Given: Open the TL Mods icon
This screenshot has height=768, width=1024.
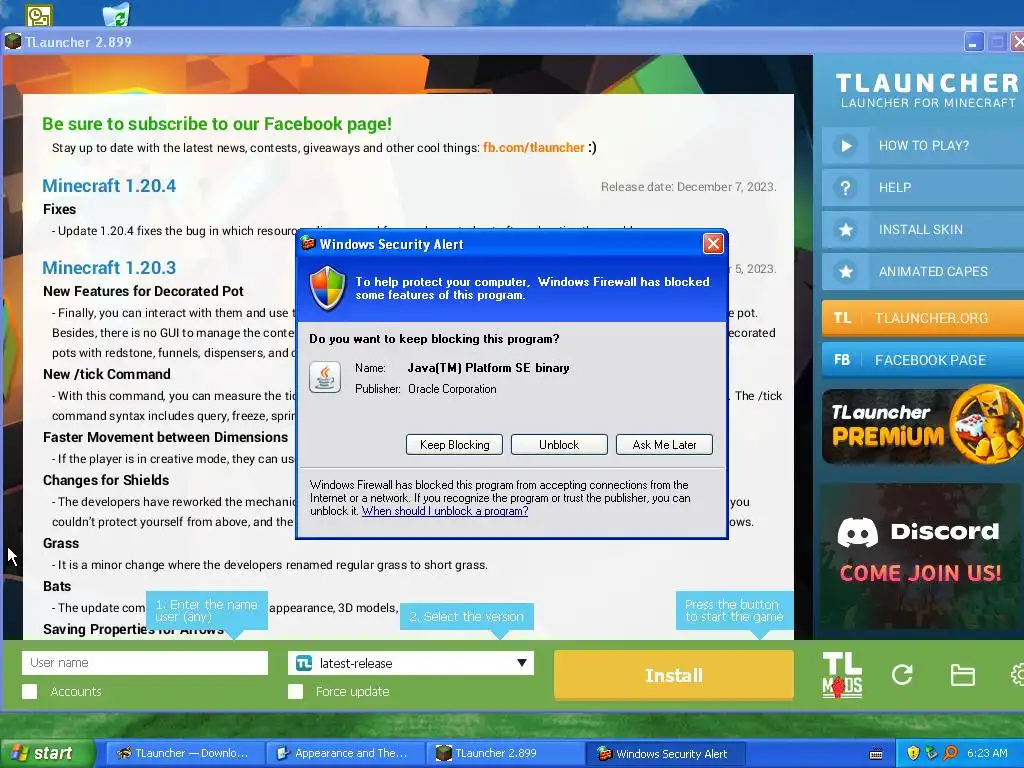Looking at the screenshot, I should point(842,675).
